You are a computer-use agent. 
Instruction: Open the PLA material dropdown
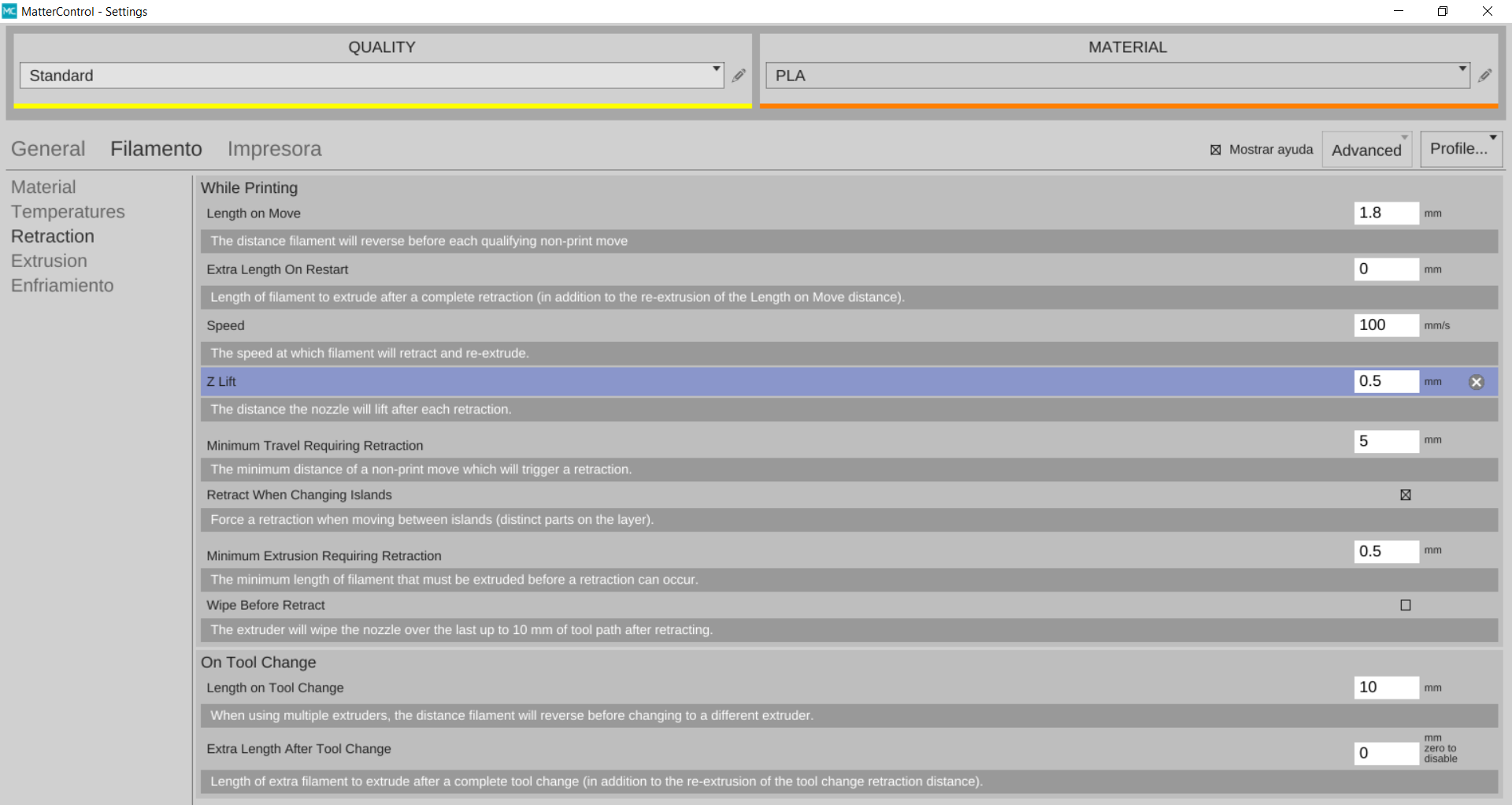(1117, 76)
